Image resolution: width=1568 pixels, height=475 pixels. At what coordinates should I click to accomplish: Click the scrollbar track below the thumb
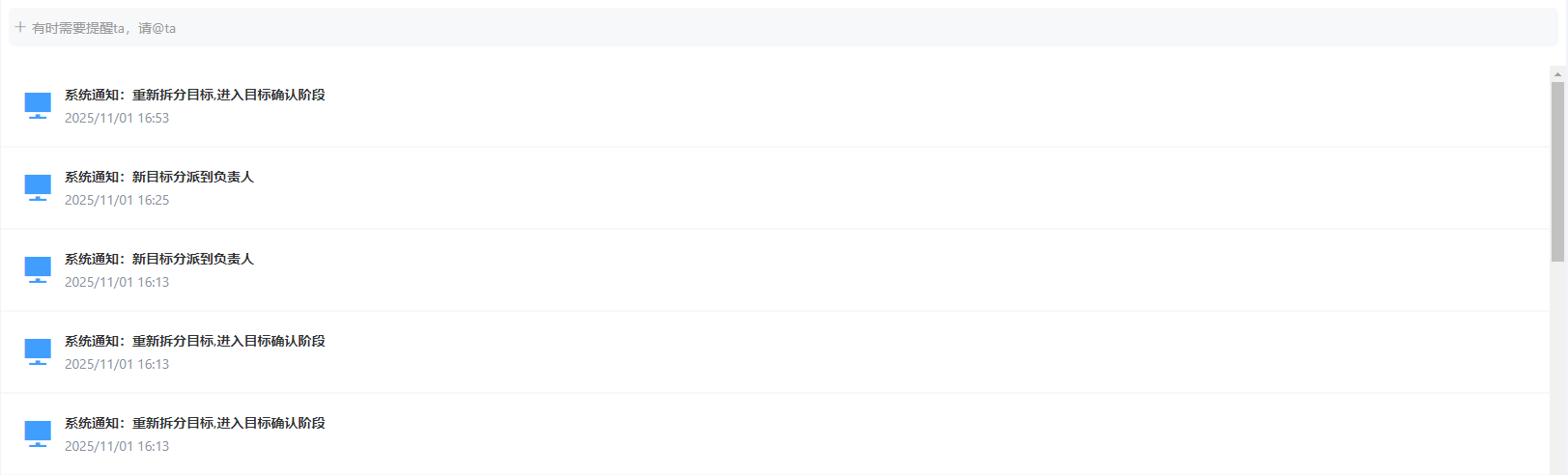tap(1557, 367)
